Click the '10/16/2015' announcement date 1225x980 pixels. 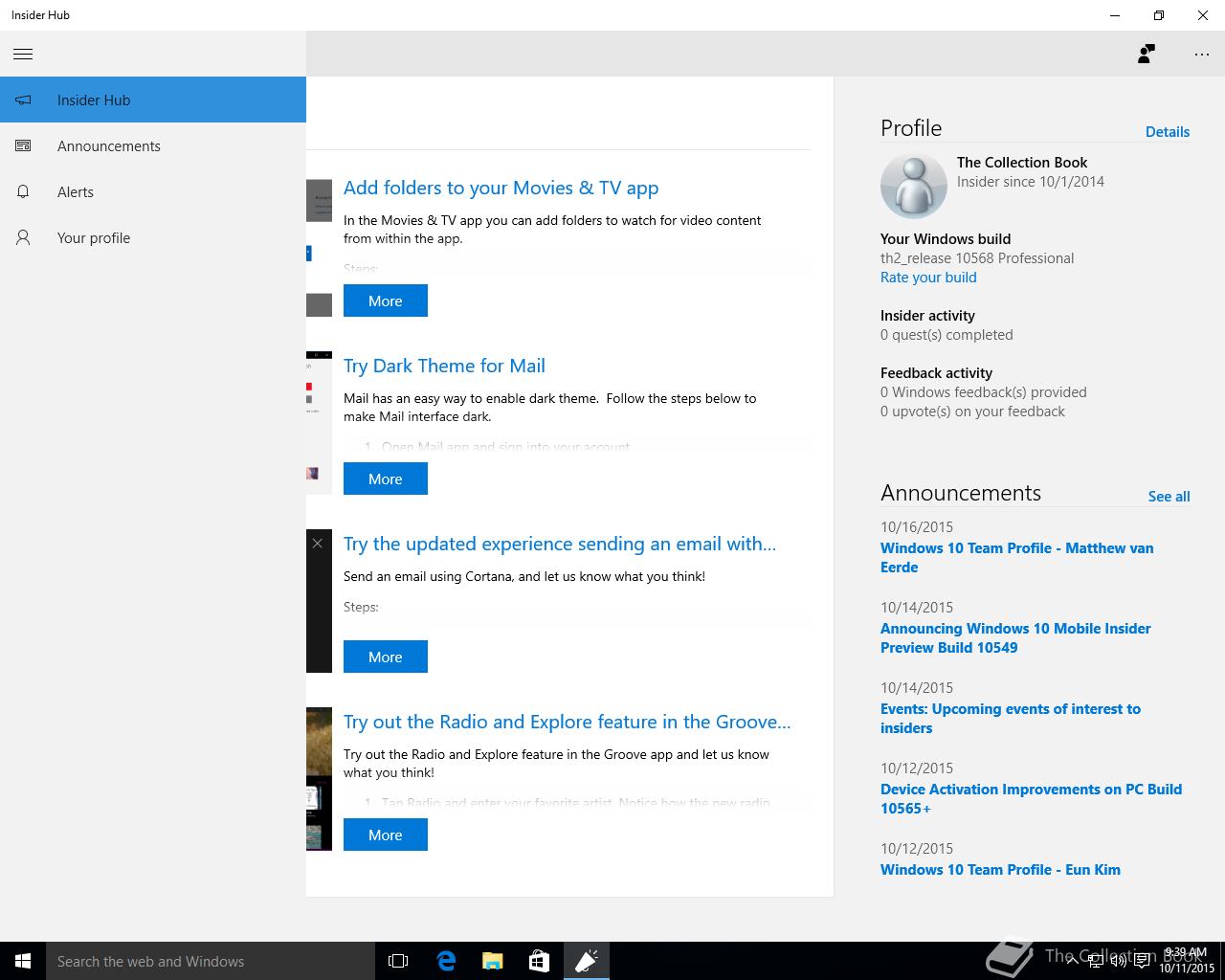pos(917,527)
